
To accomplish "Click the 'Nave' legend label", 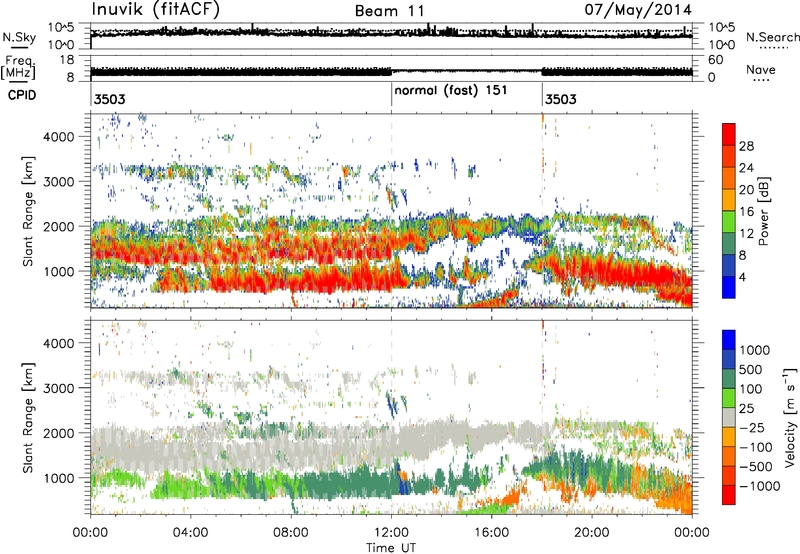I will pos(761,69).
